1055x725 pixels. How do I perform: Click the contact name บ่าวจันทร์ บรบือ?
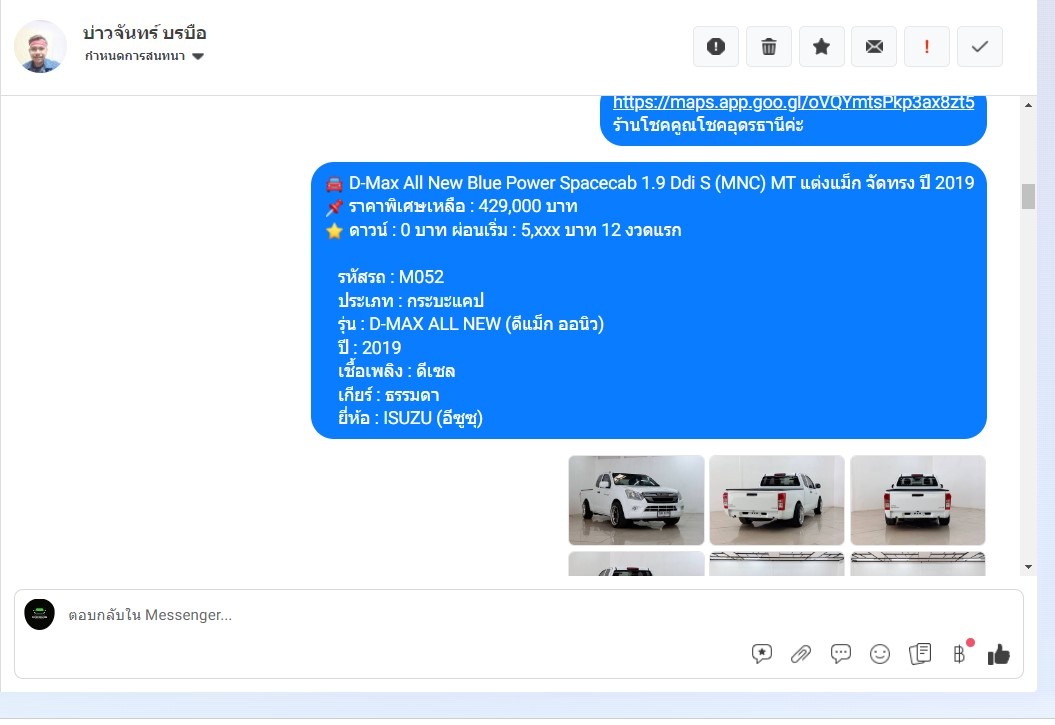tap(144, 33)
